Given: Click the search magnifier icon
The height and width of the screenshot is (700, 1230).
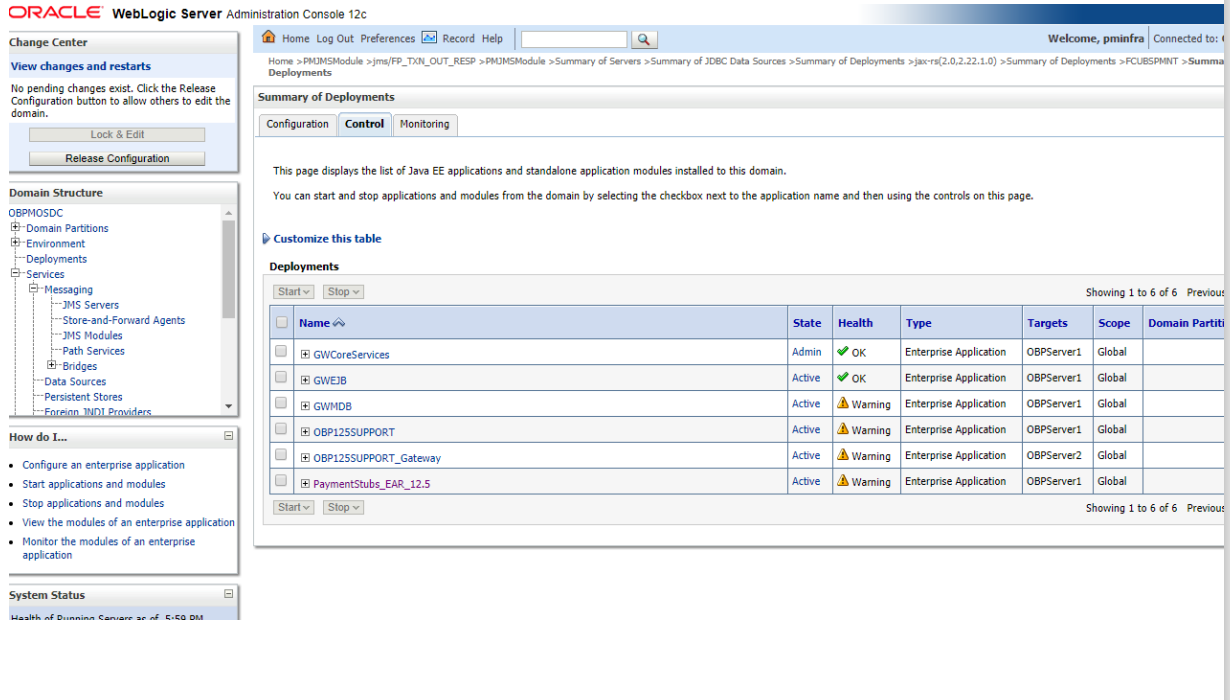Looking at the screenshot, I should [643, 39].
